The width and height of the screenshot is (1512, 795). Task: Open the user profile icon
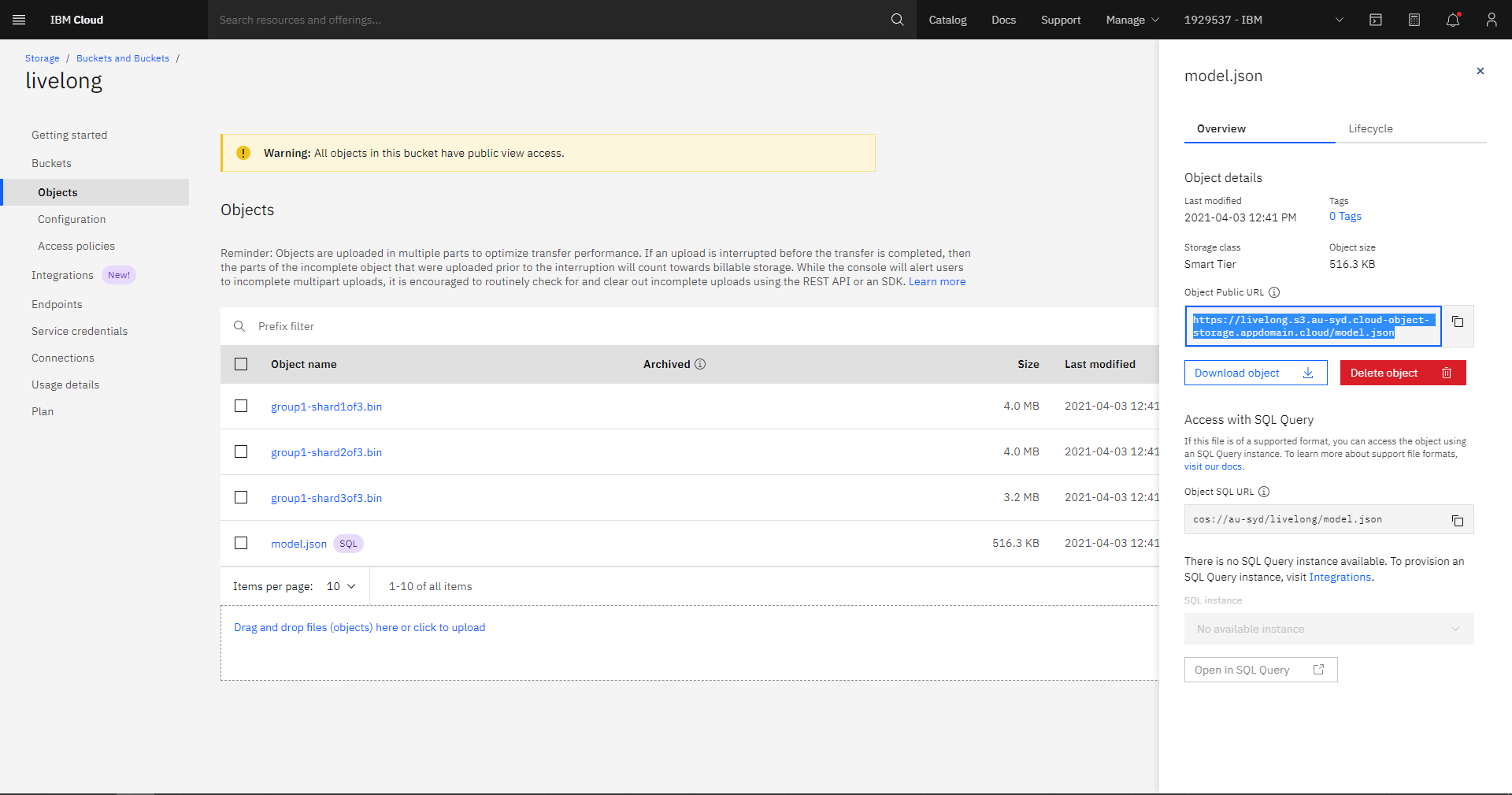point(1492,20)
